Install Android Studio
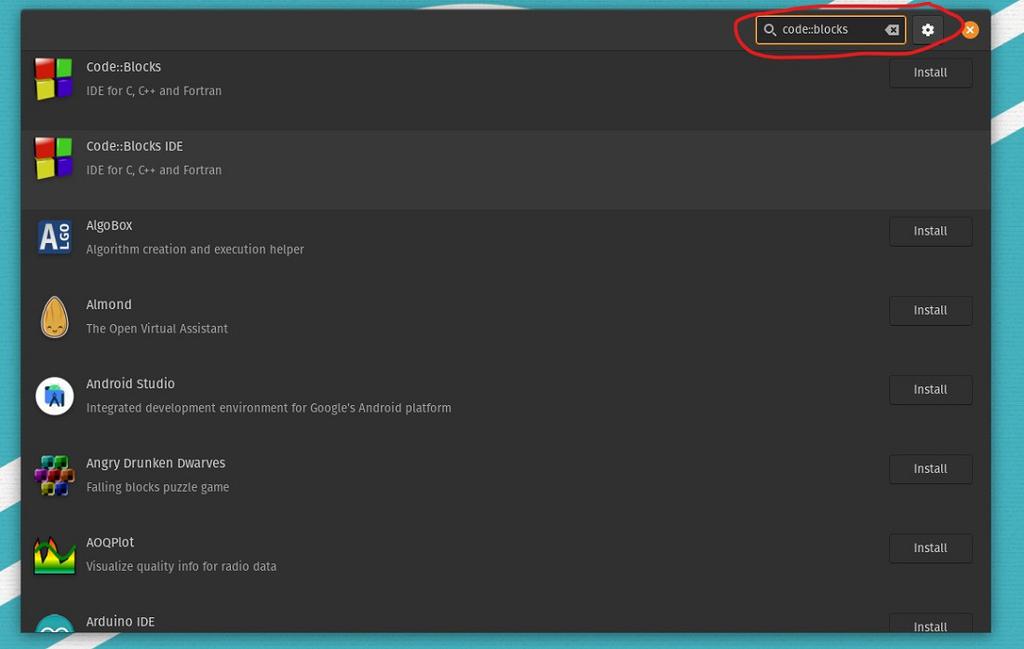1024x649 pixels. (x=930, y=390)
